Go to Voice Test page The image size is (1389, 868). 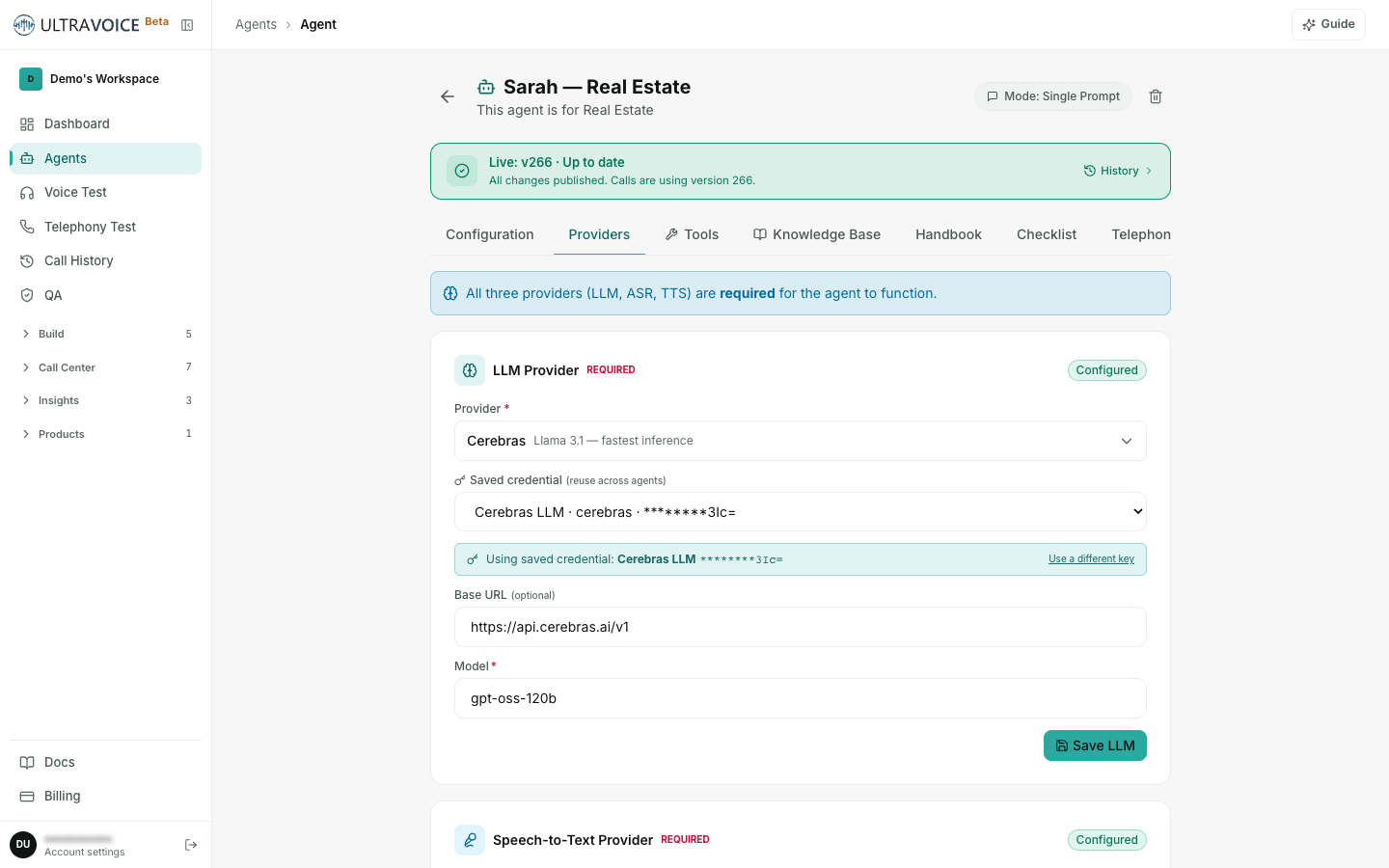coord(106,192)
